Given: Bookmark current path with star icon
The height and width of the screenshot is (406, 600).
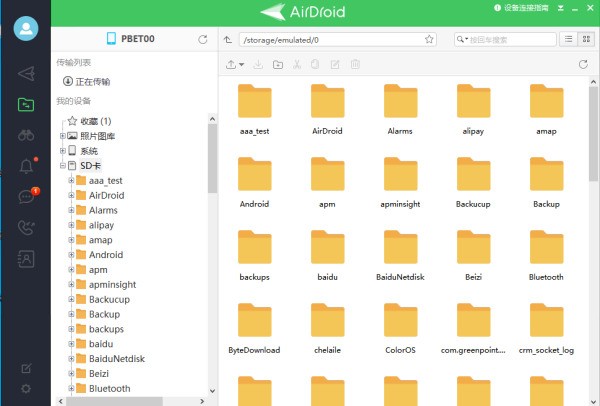Looking at the screenshot, I should click(x=429, y=40).
